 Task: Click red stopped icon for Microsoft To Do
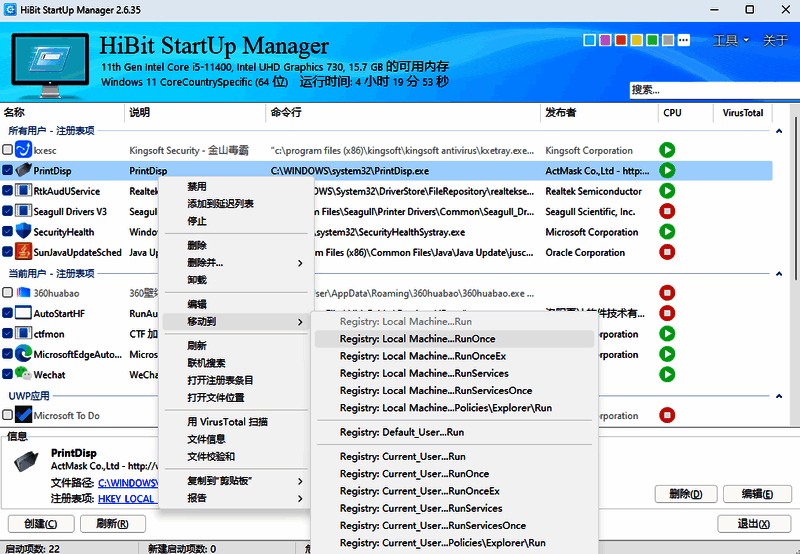click(667, 415)
